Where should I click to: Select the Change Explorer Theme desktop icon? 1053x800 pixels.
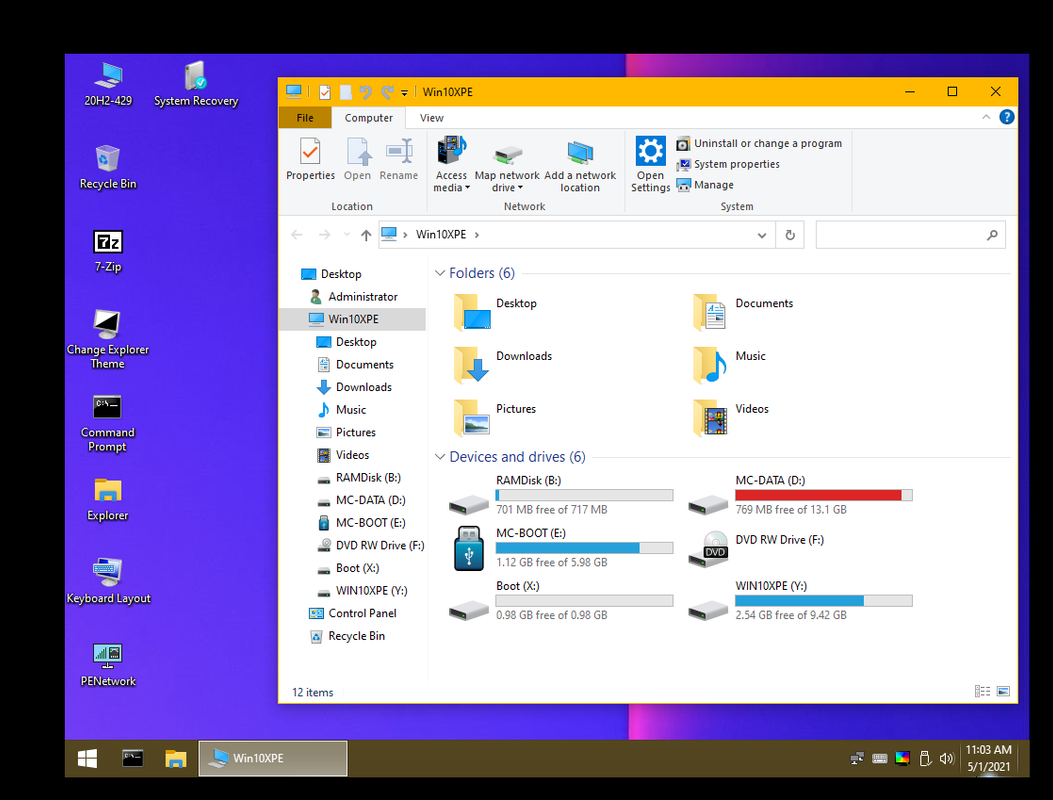107,339
